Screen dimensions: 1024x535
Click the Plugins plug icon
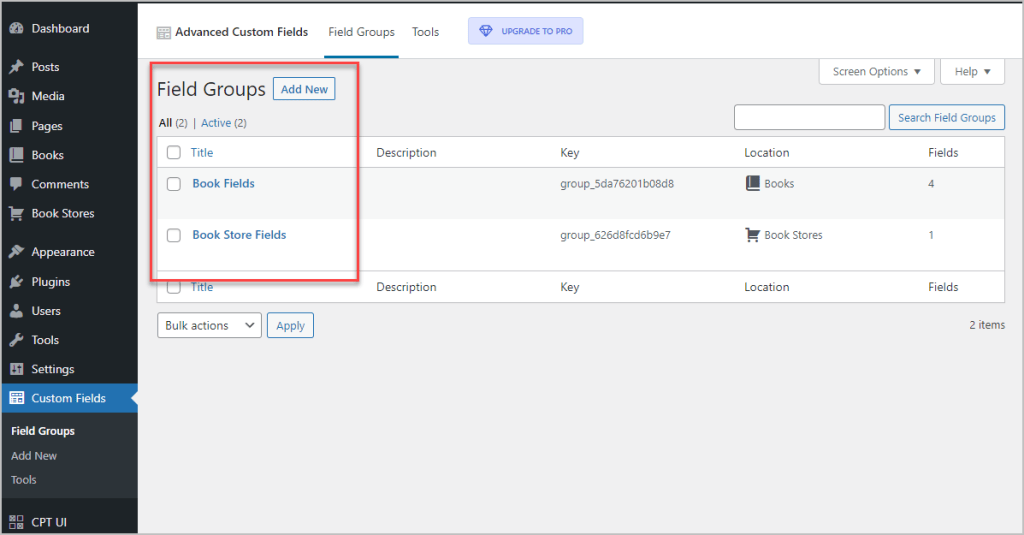click(16, 282)
